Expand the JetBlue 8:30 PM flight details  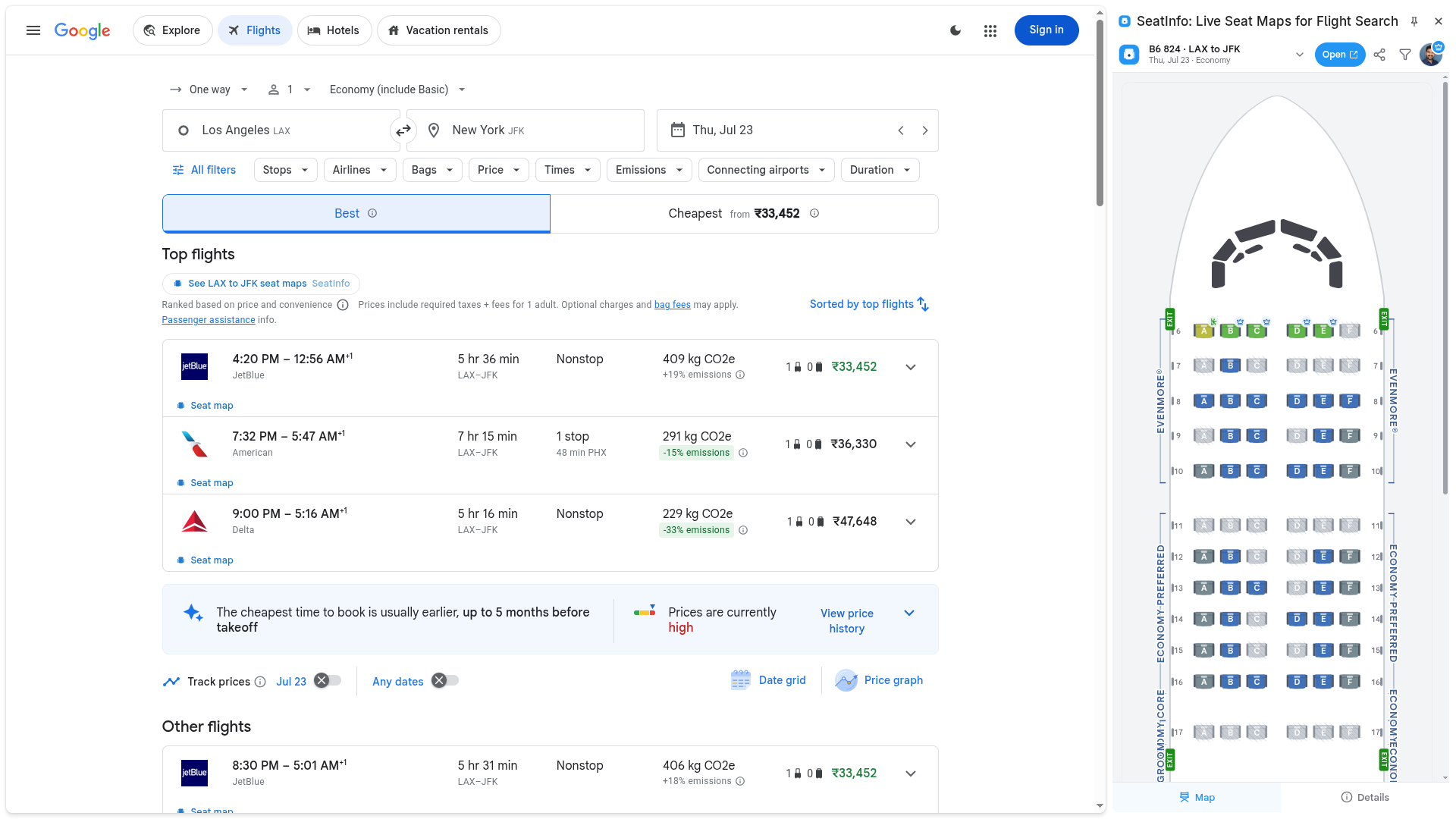pyautogui.click(x=911, y=773)
